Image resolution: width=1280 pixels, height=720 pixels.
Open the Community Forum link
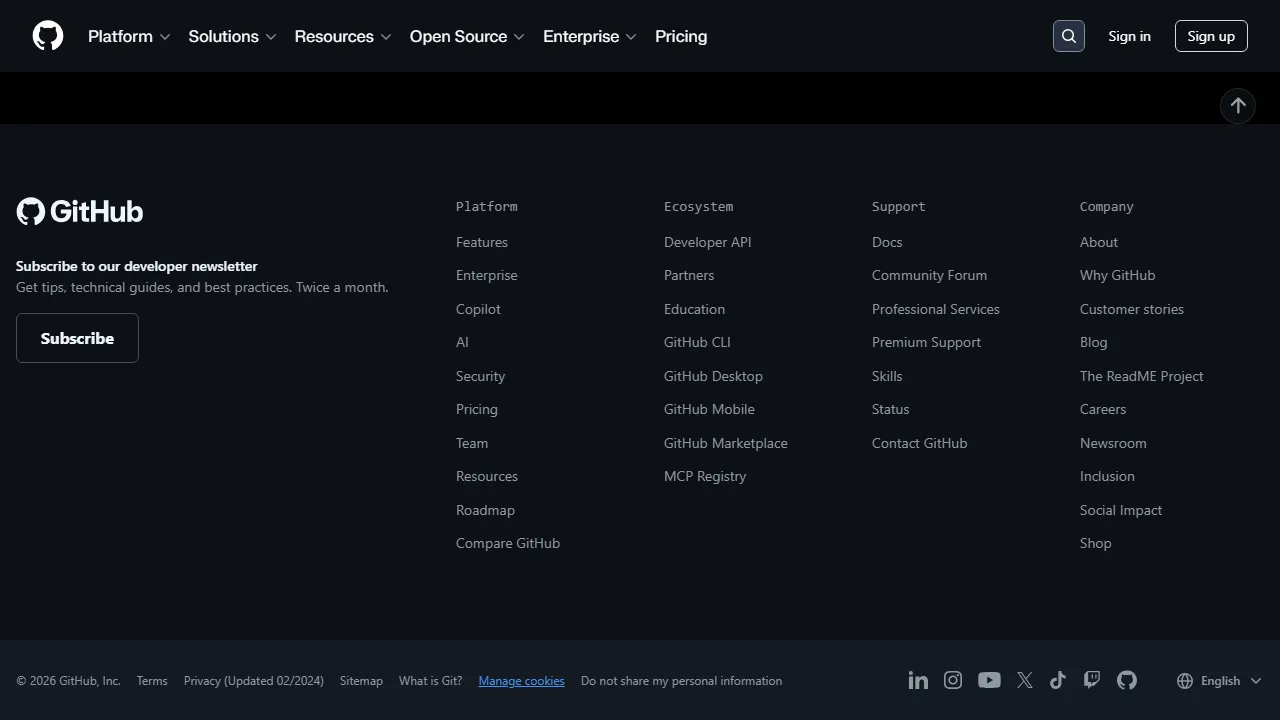(x=929, y=275)
